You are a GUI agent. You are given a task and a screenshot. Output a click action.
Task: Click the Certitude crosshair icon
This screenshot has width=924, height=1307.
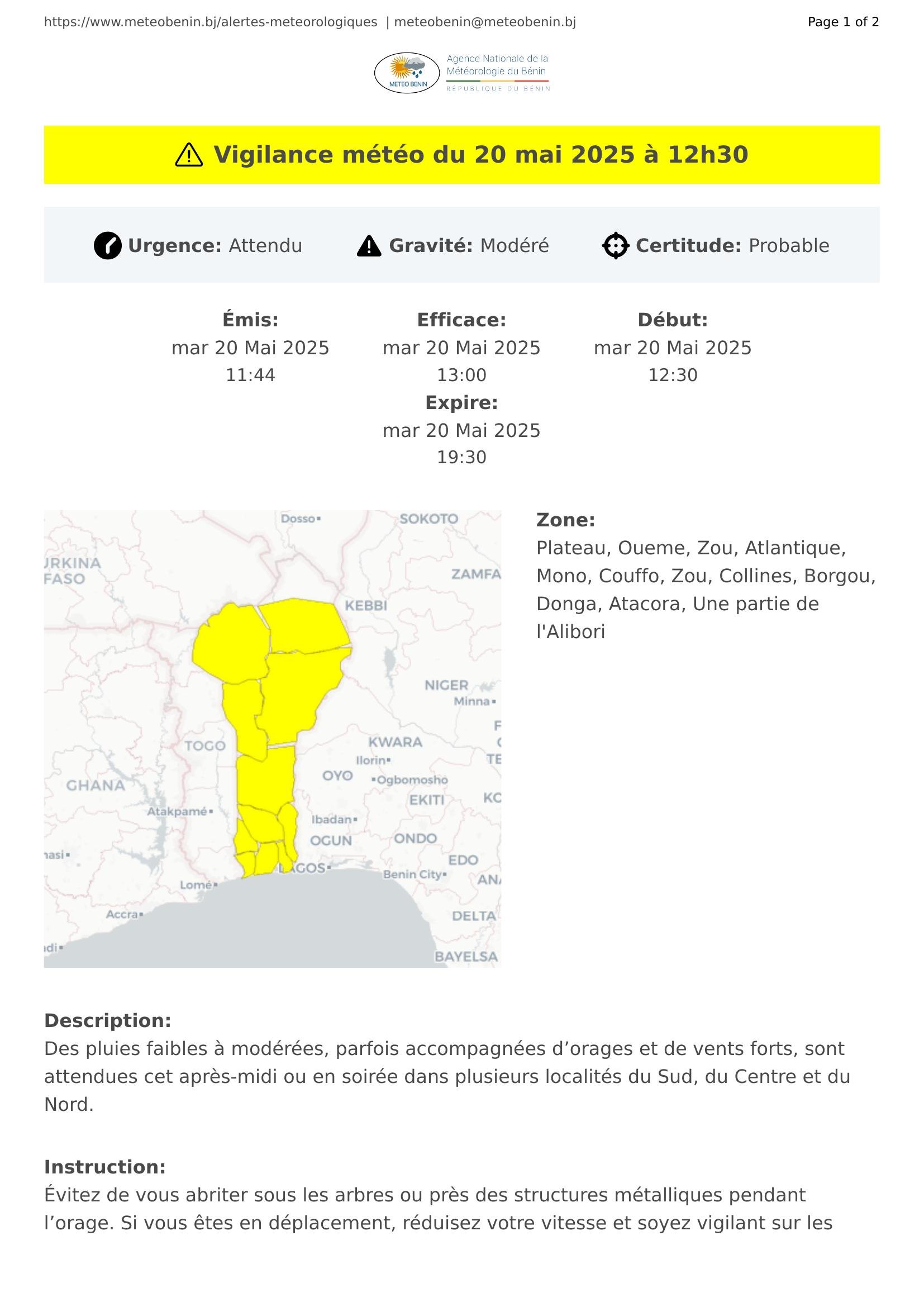616,246
